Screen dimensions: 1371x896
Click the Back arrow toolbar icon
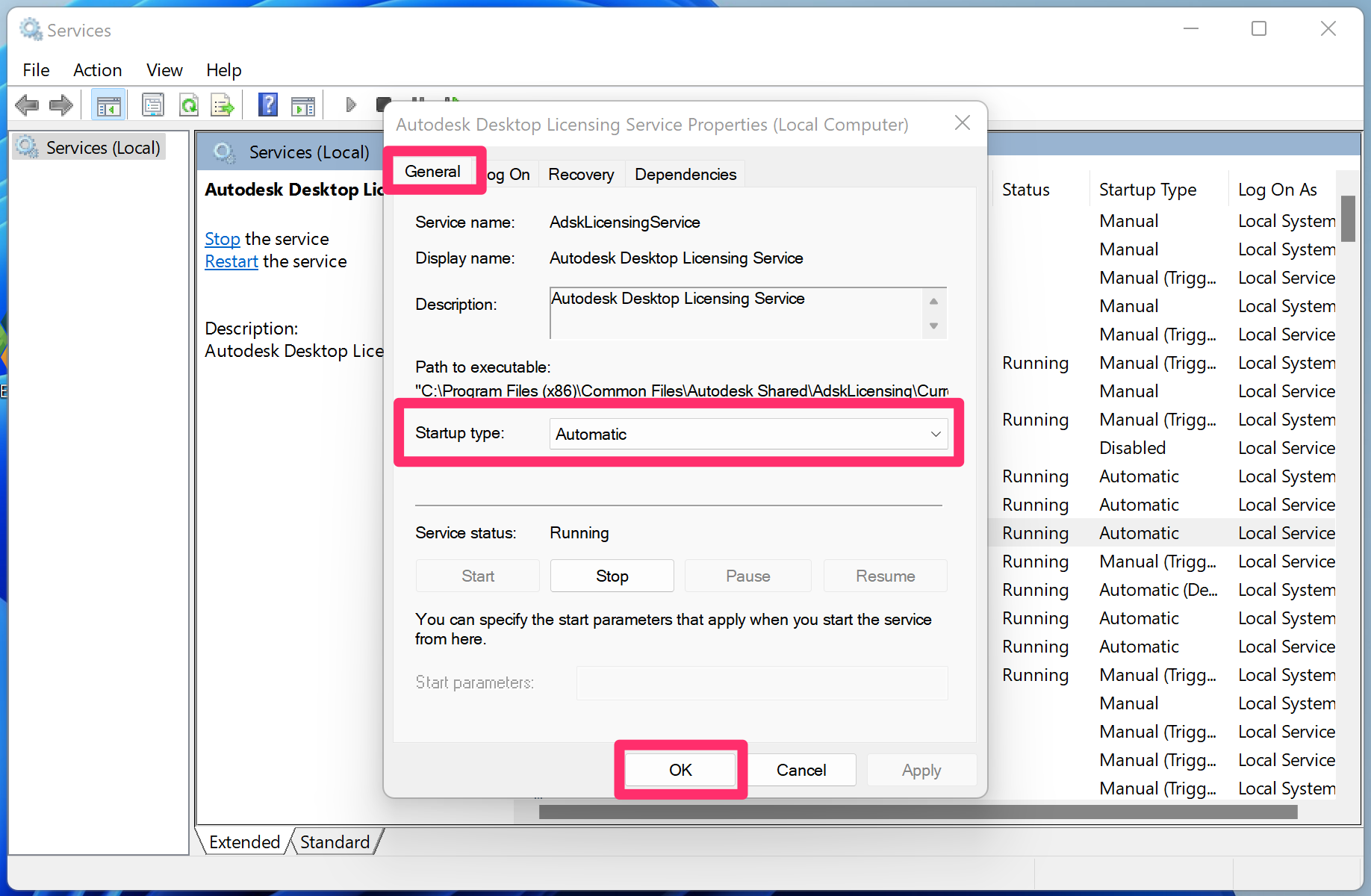tap(27, 105)
